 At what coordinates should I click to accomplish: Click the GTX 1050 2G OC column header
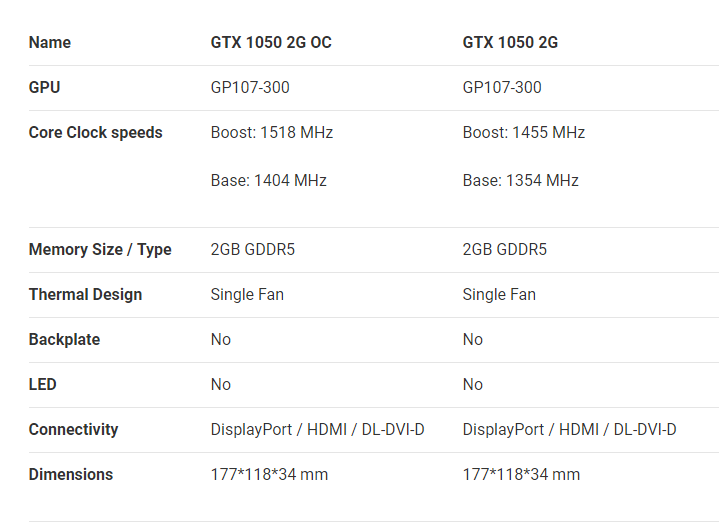(x=271, y=43)
